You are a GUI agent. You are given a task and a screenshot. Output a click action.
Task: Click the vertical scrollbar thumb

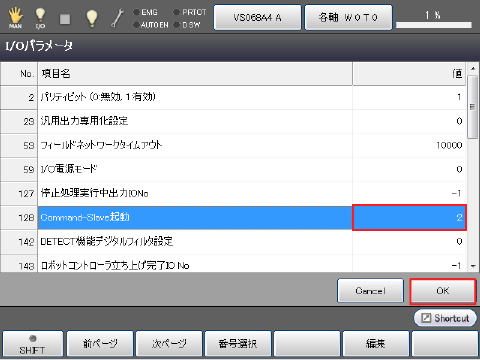tap(472, 107)
